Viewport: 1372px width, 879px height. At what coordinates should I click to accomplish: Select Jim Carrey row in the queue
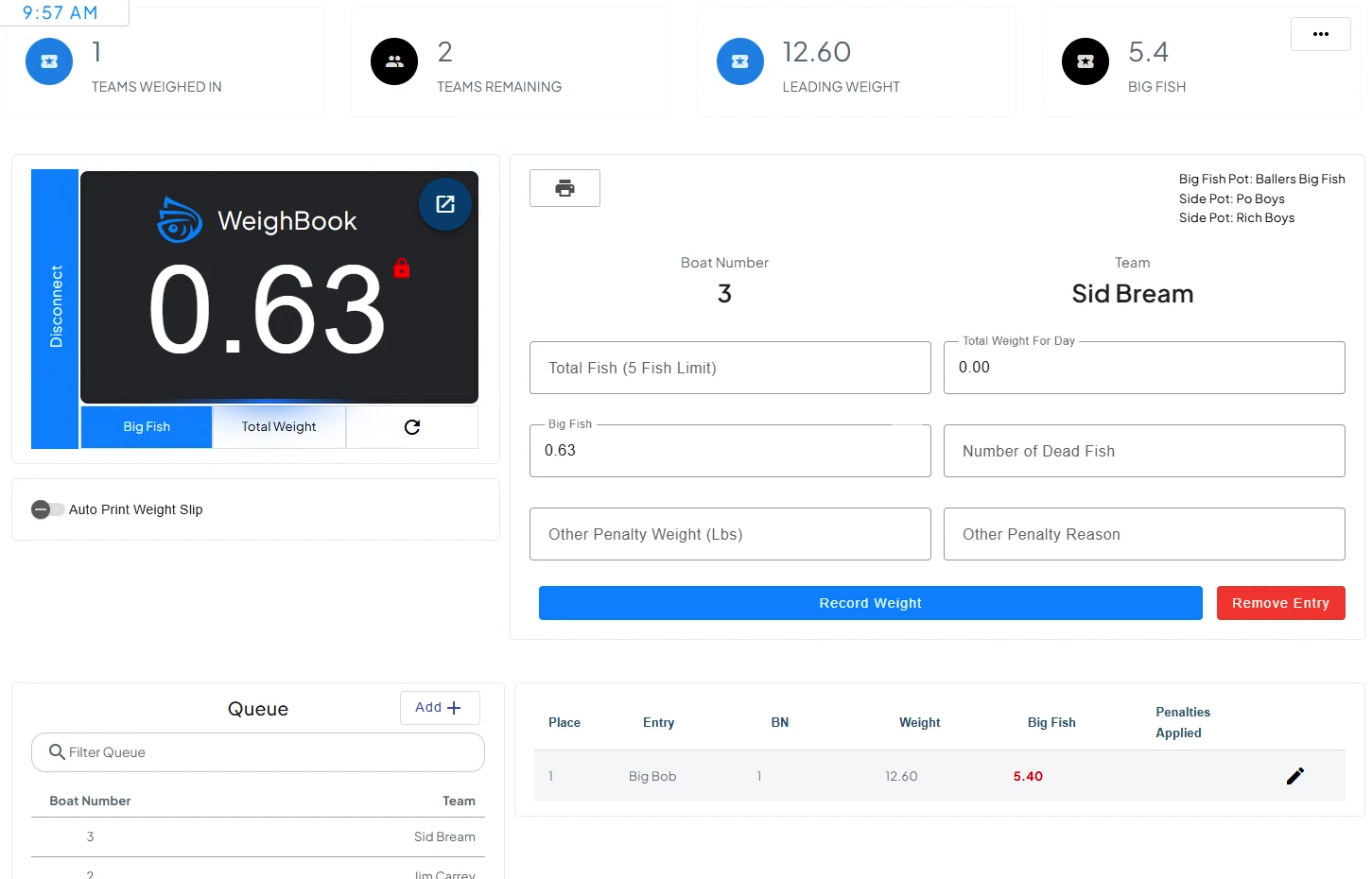tap(258, 870)
